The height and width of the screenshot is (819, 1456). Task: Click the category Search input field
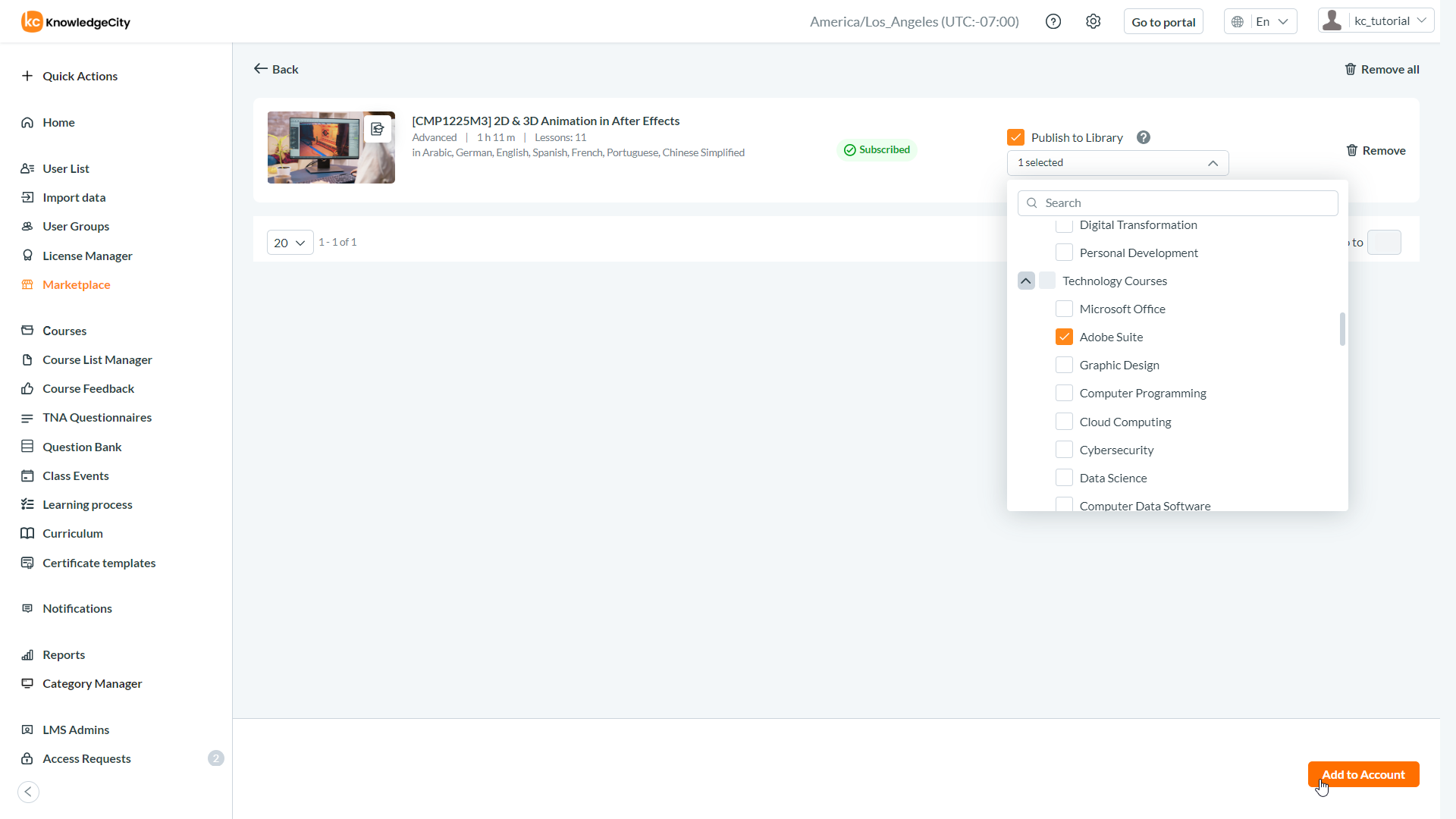coord(1187,202)
